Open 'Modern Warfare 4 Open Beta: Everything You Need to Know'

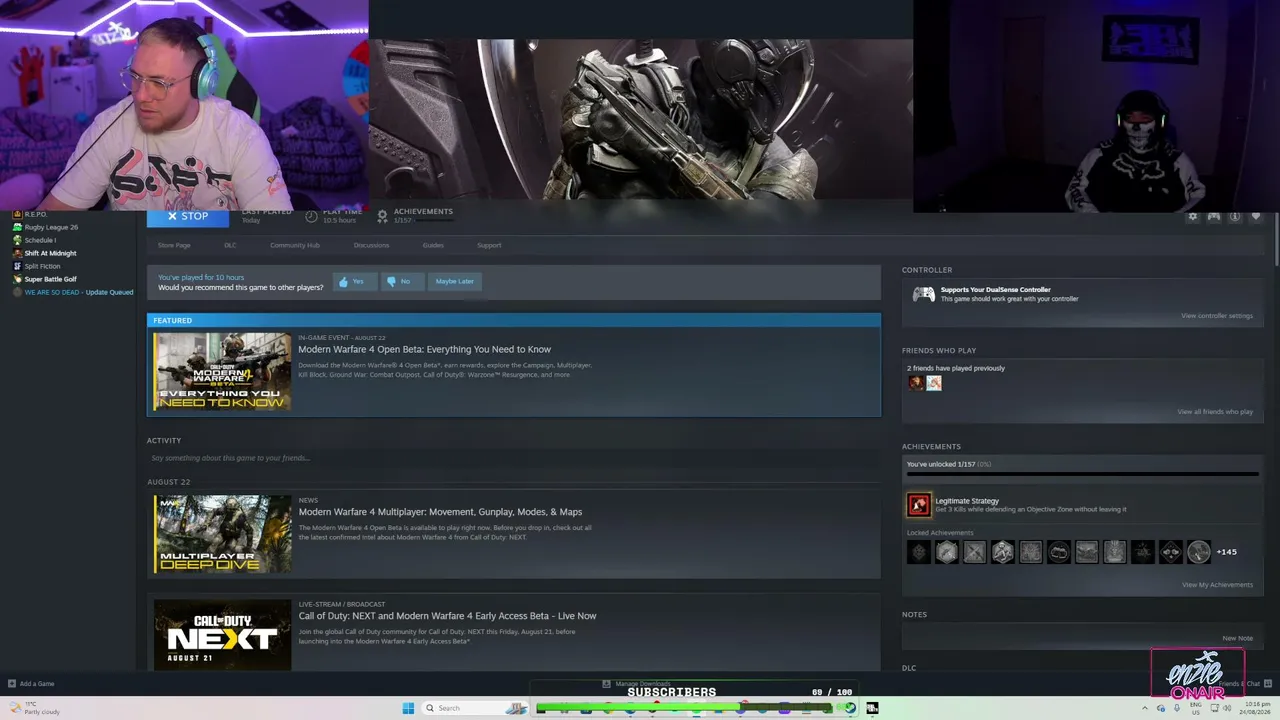point(425,349)
